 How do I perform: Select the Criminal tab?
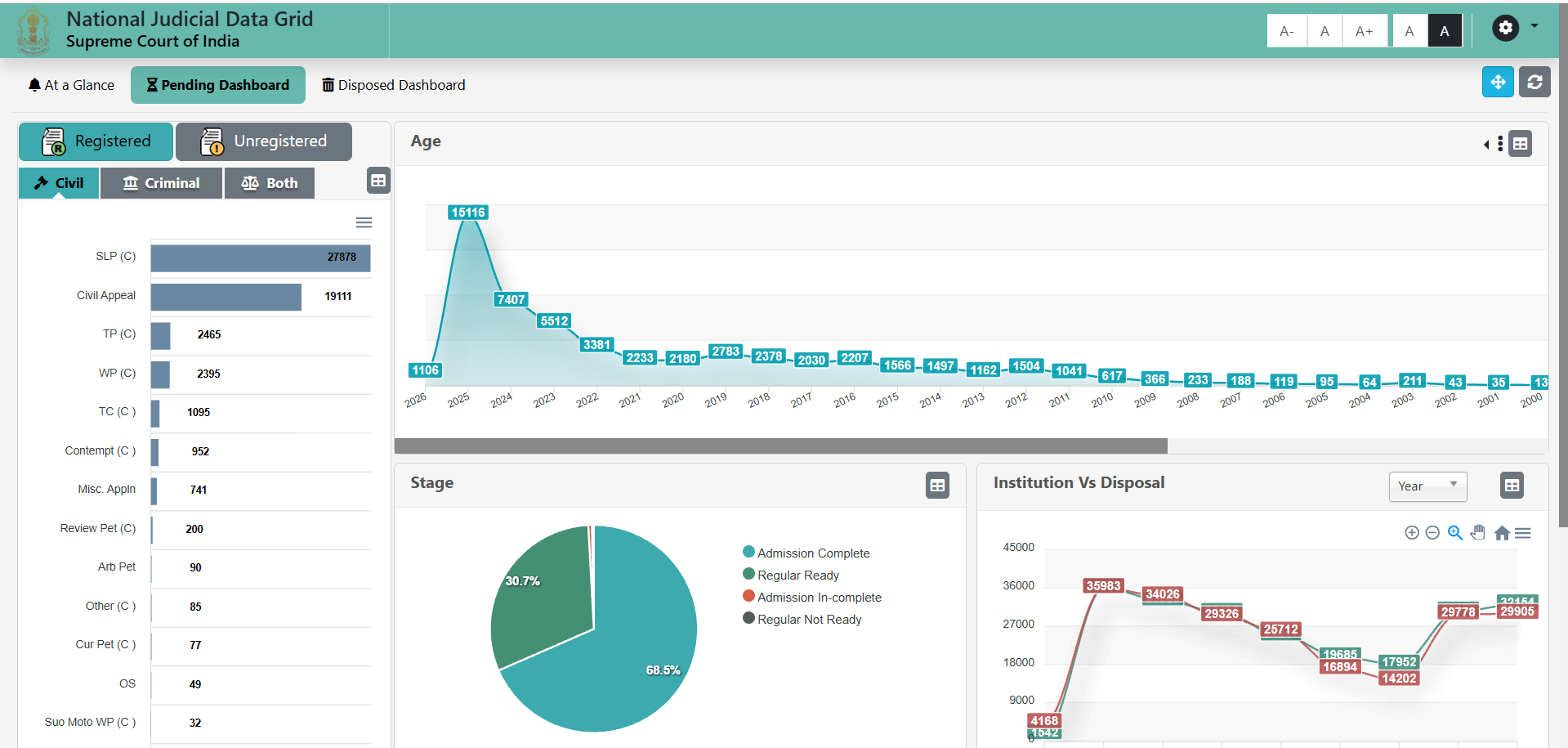click(x=161, y=183)
